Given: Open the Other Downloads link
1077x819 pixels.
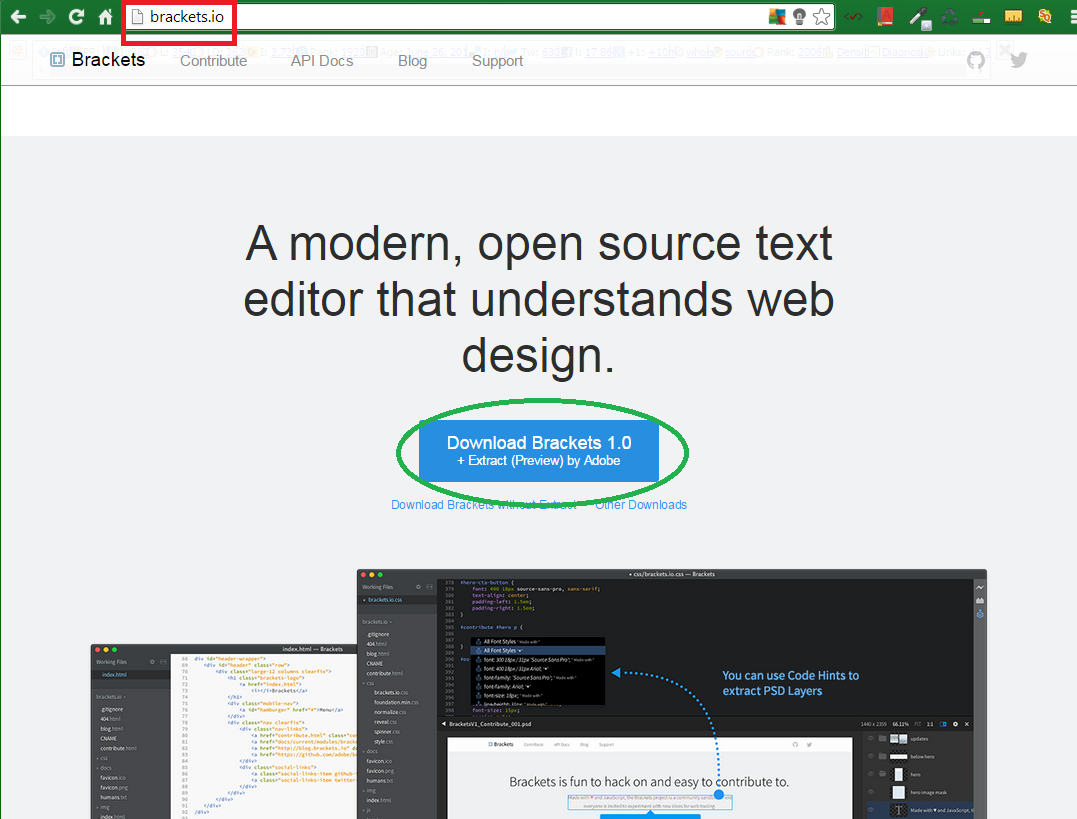Looking at the screenshot, I should point(640,505).
